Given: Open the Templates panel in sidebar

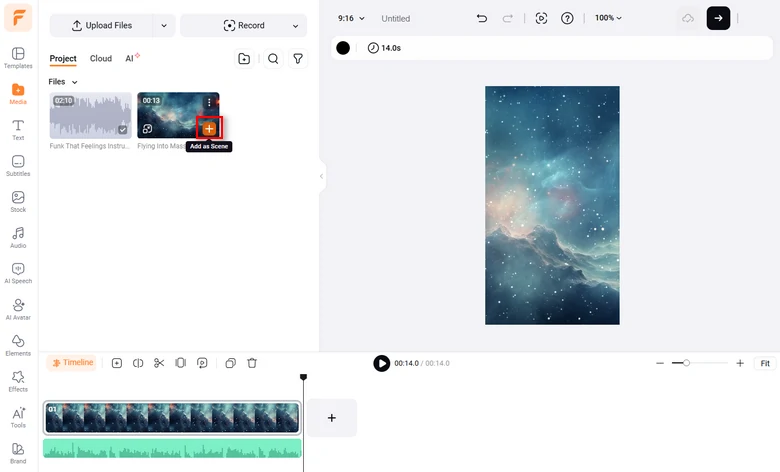Looking at the screenshot, I should (18, 58).
